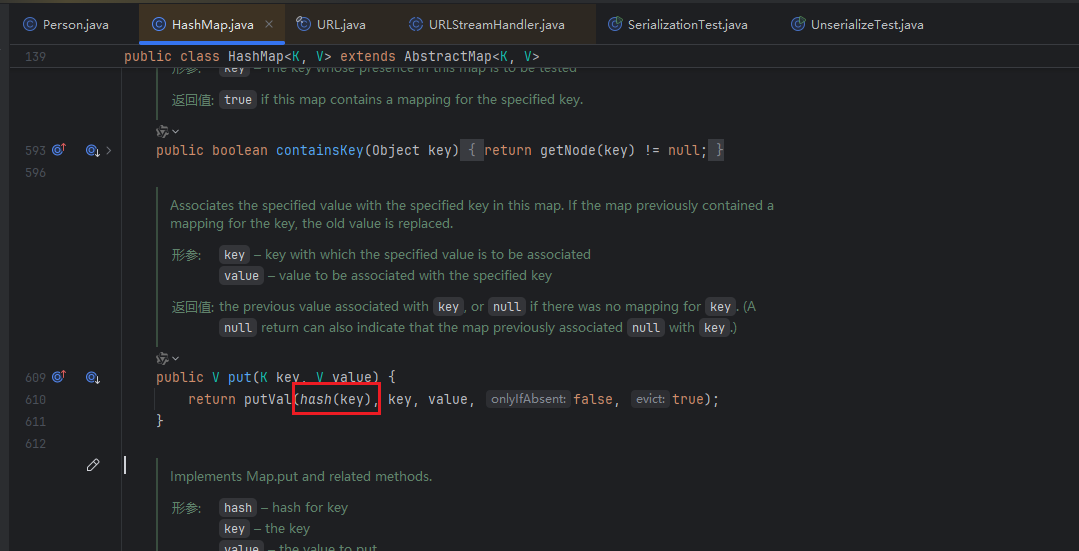This screenshot has width=1079, height=551.
Task: Click the overridden-method gutter icon on line 593
Action: point(92,150)
